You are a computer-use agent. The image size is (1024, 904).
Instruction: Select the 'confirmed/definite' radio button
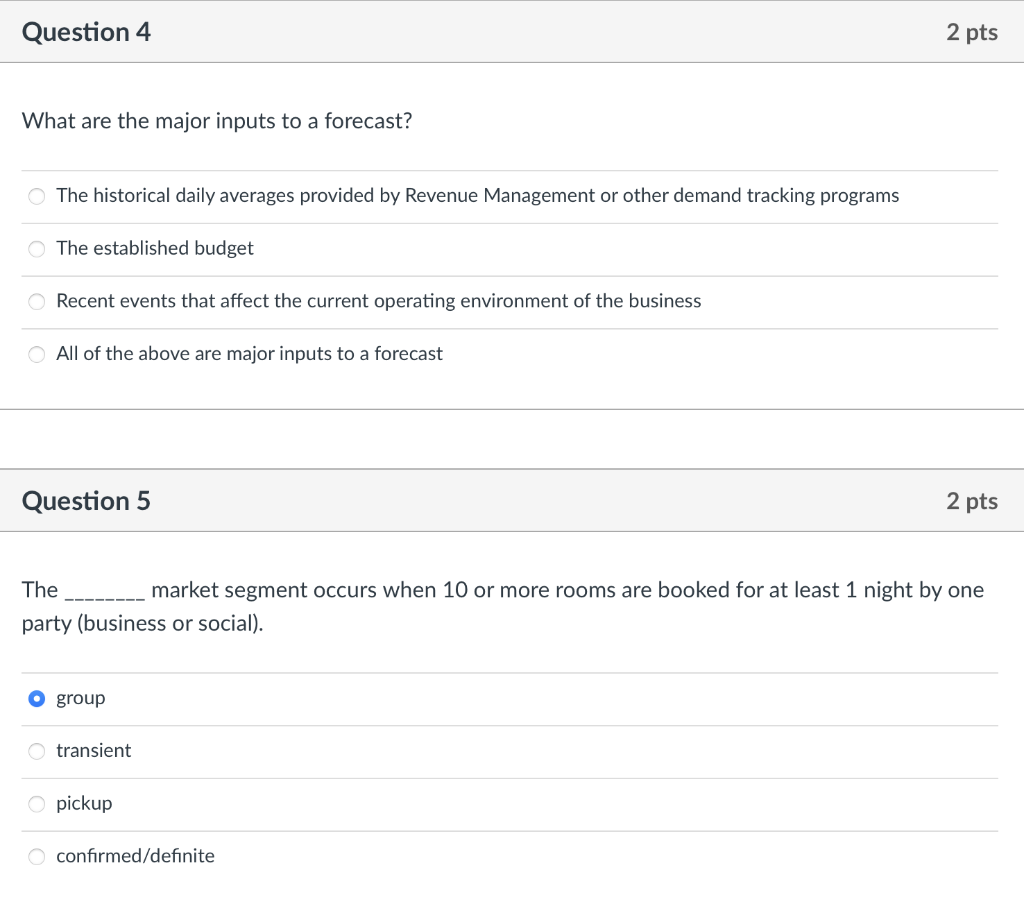37,857
